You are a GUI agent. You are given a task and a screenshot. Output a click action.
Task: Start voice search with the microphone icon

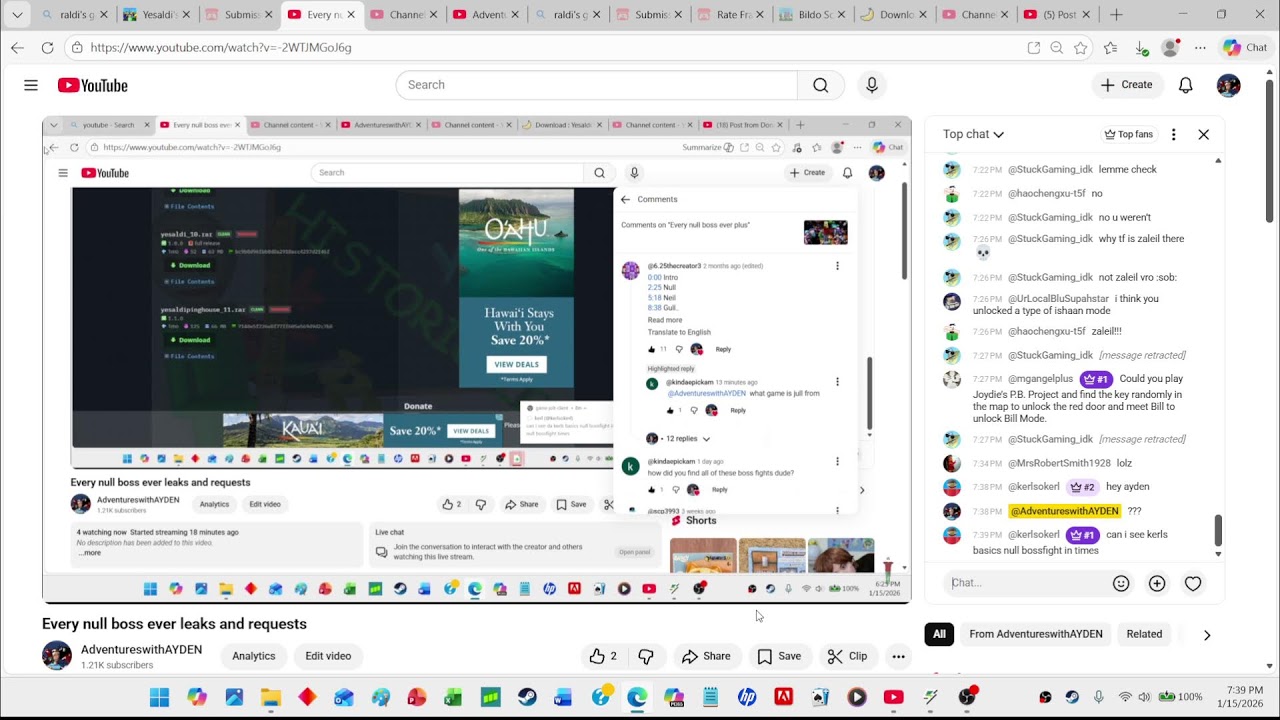pos(872,85)
